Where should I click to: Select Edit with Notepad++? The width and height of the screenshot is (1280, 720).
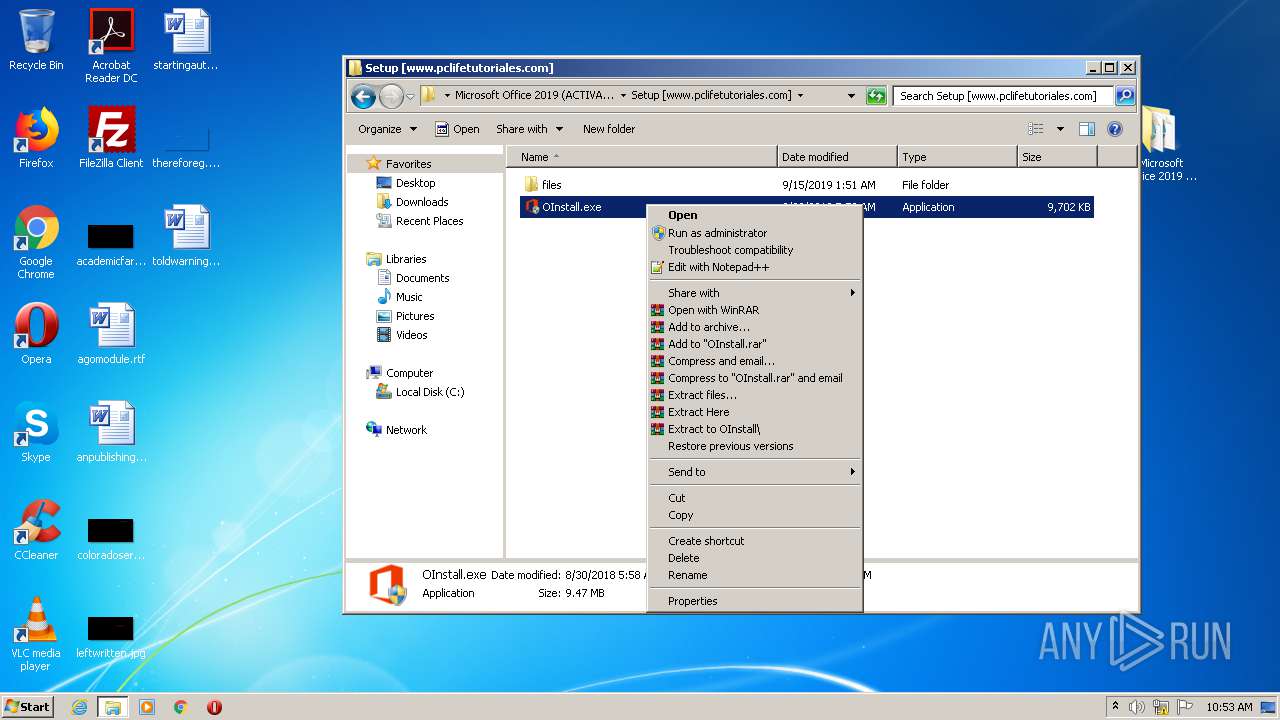point(754,267)
